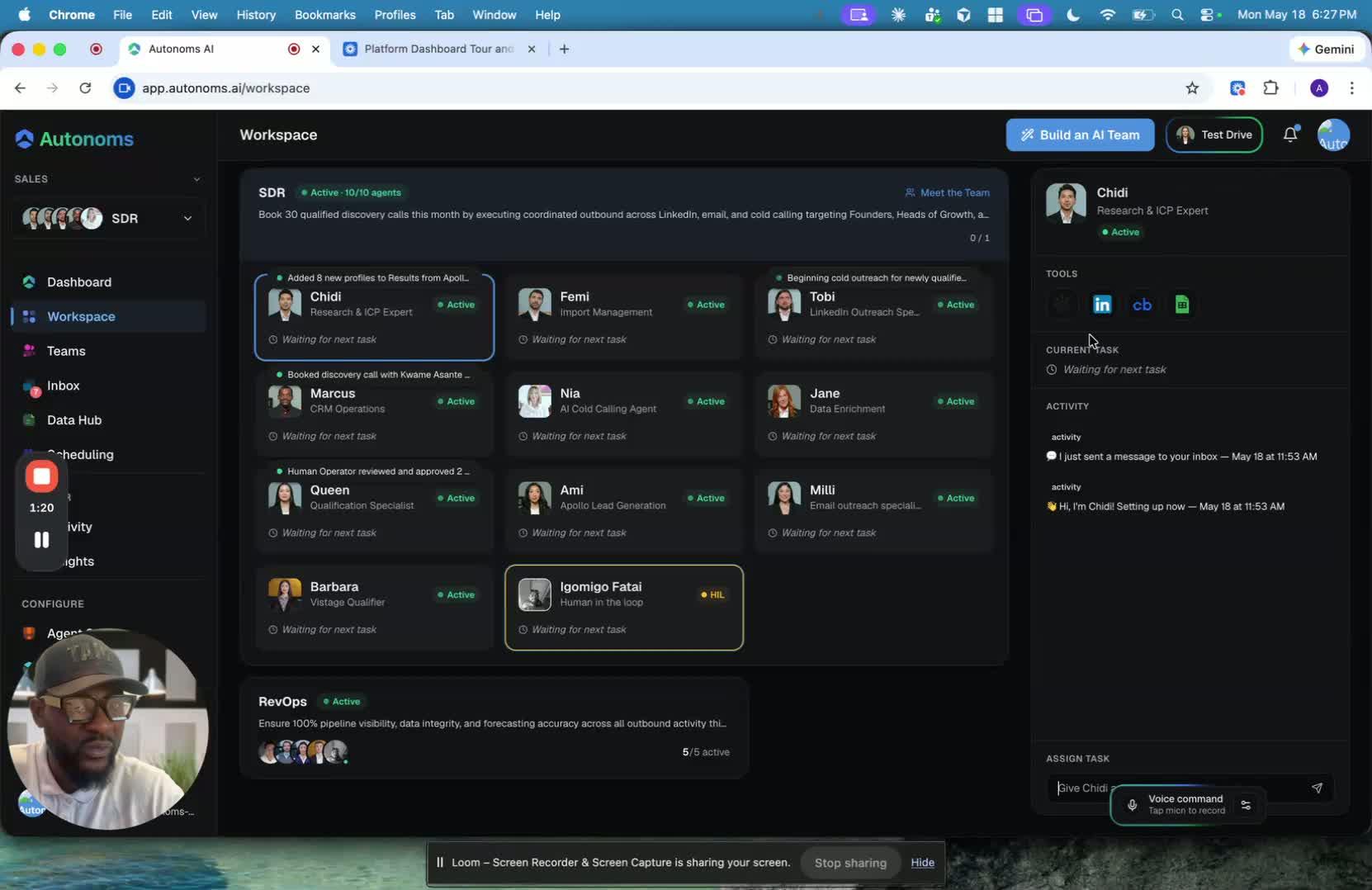
Task: Select the Femi Import Management agent card
Action: point(624,318)
